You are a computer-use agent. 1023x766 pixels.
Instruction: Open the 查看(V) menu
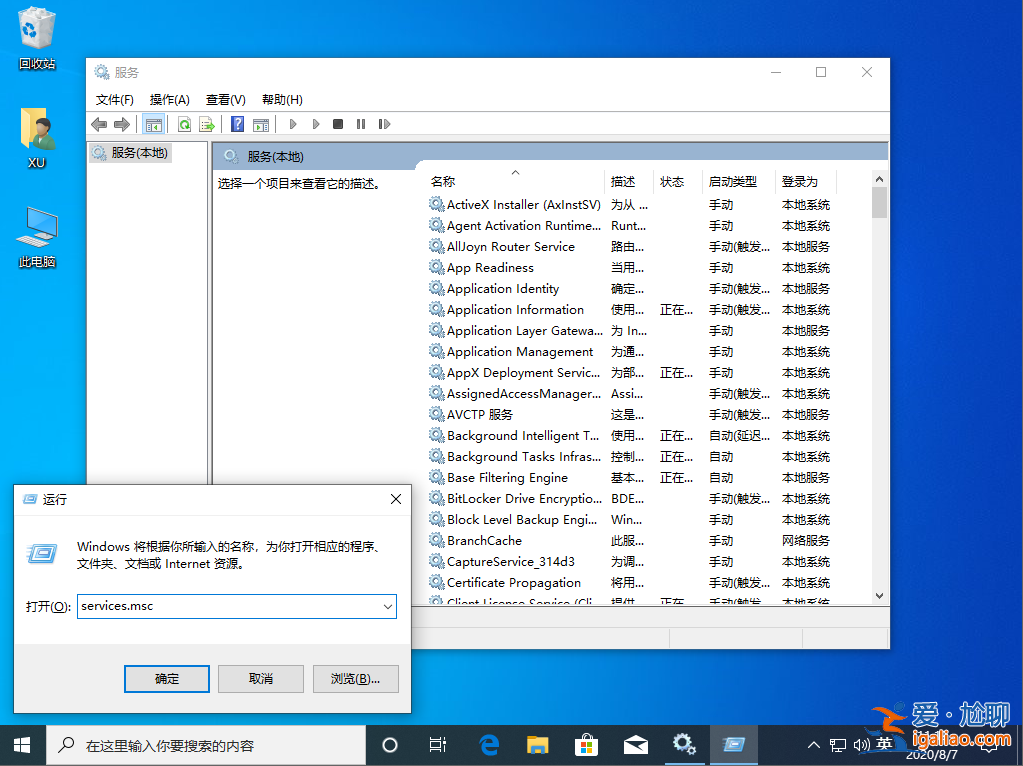pos(225,99)
